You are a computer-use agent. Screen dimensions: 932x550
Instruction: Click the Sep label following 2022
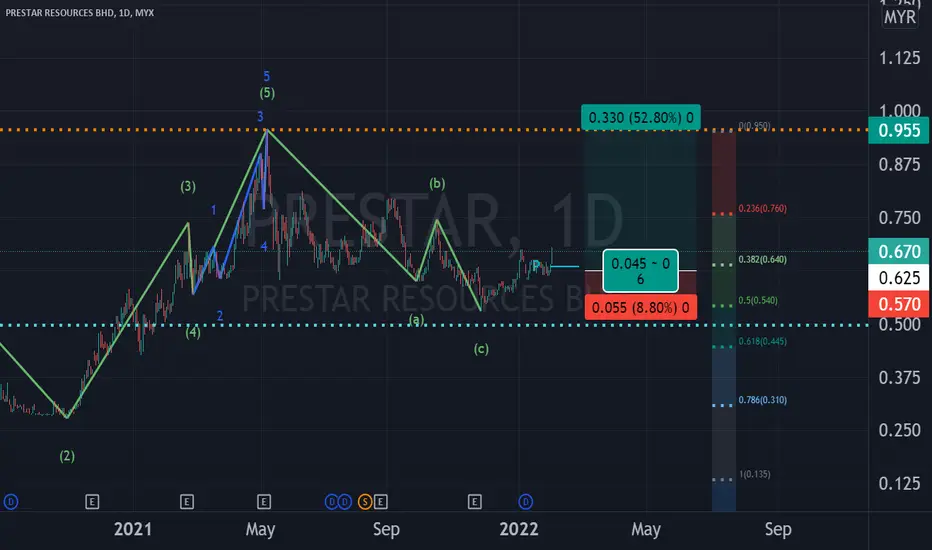[777, 529]
